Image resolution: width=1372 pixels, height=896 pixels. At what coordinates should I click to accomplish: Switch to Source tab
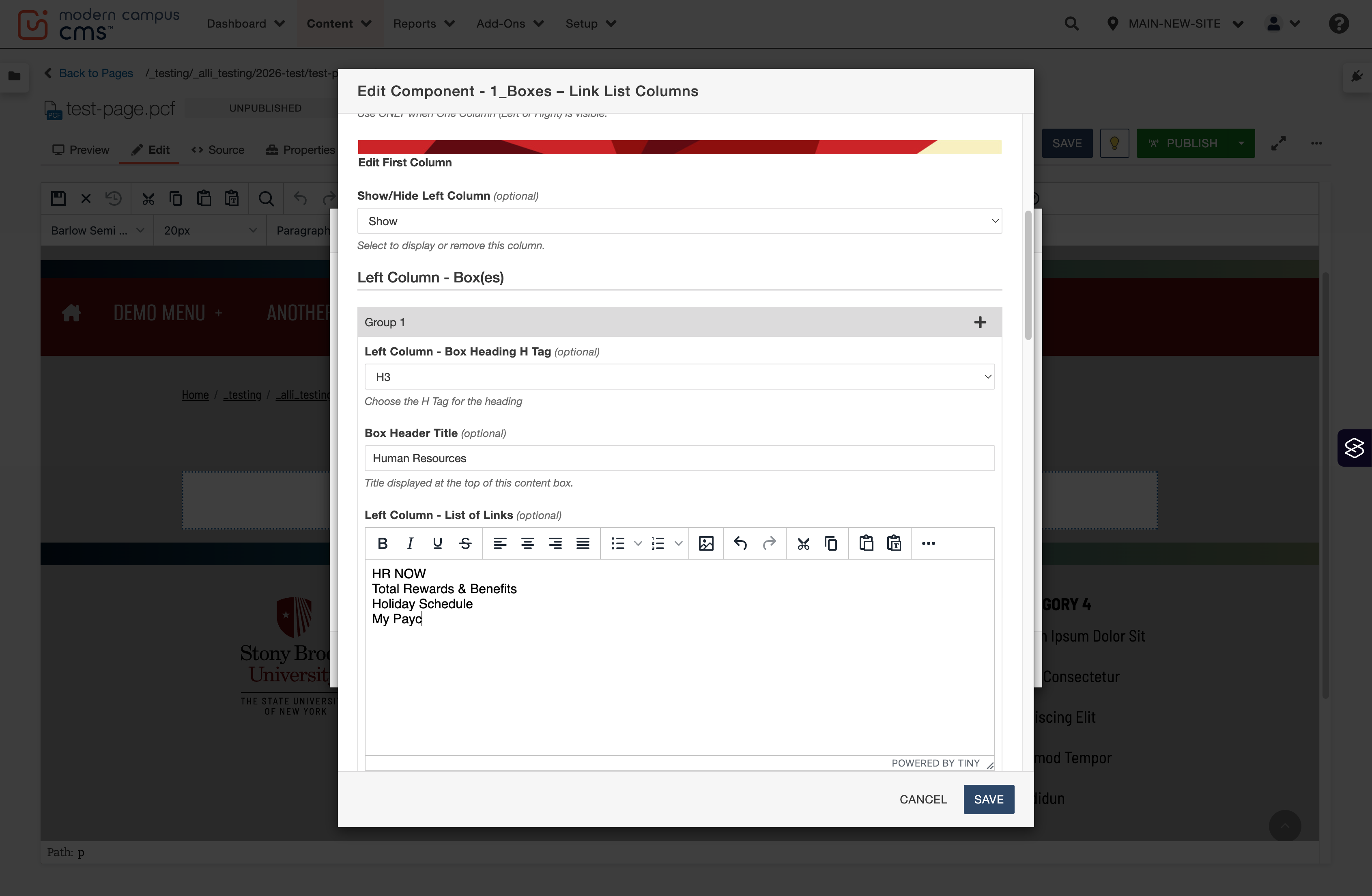(218, 150)
